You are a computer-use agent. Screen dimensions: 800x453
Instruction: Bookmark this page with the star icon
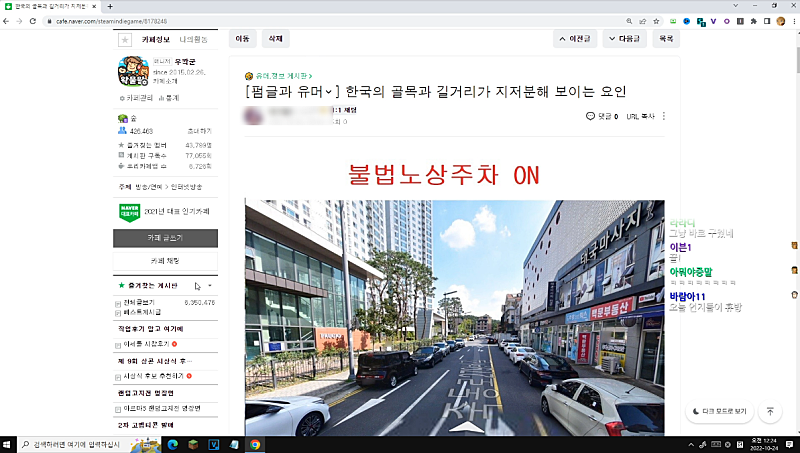pyautogui.click(x=655, y=20)
